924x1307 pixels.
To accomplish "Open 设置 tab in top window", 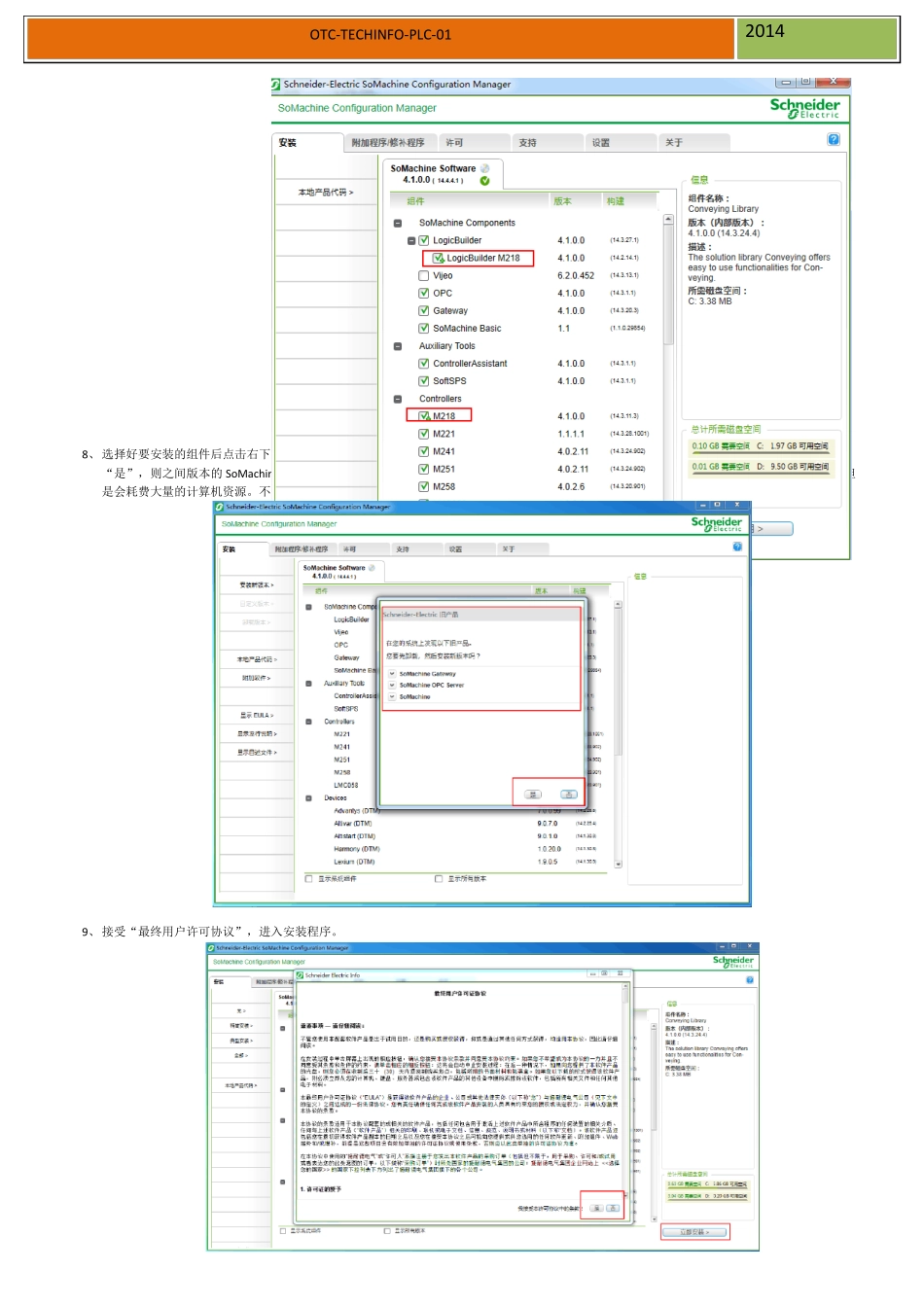I will 621,143.
